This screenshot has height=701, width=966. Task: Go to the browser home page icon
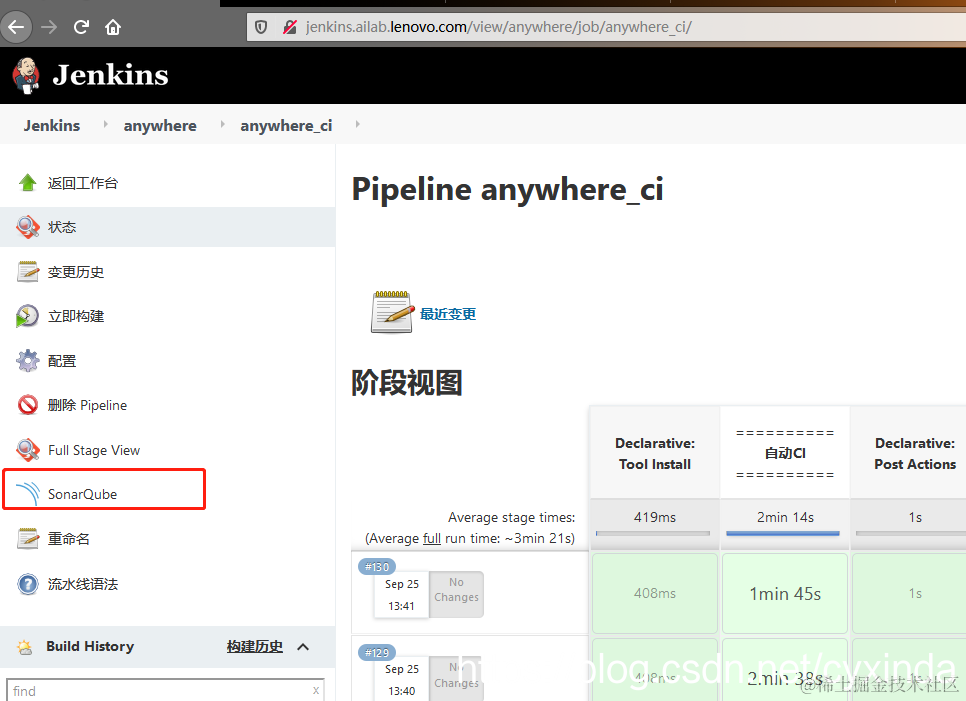pos(113,27)
